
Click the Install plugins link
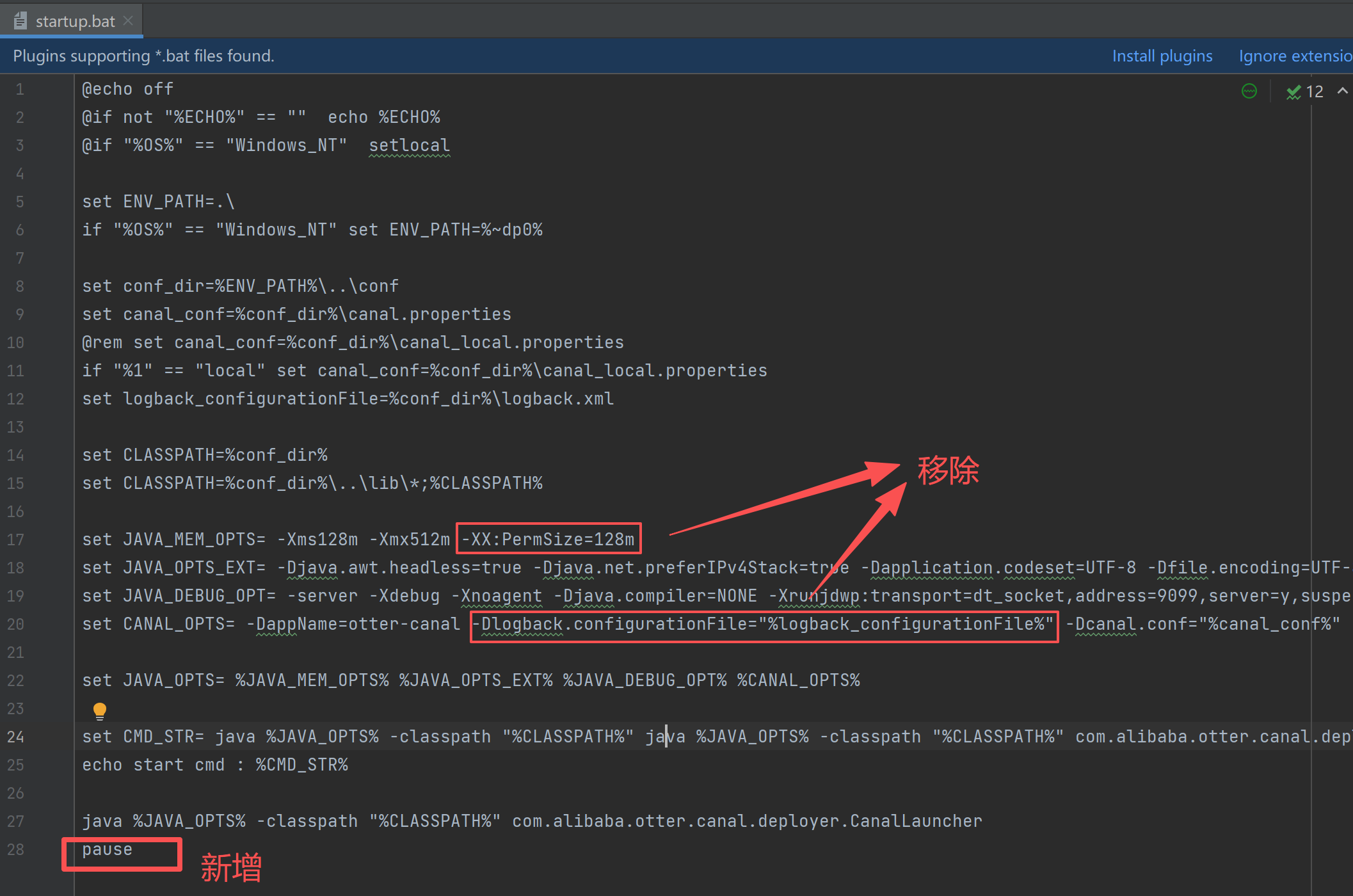pyautogui.click(x=1162, y=56)
